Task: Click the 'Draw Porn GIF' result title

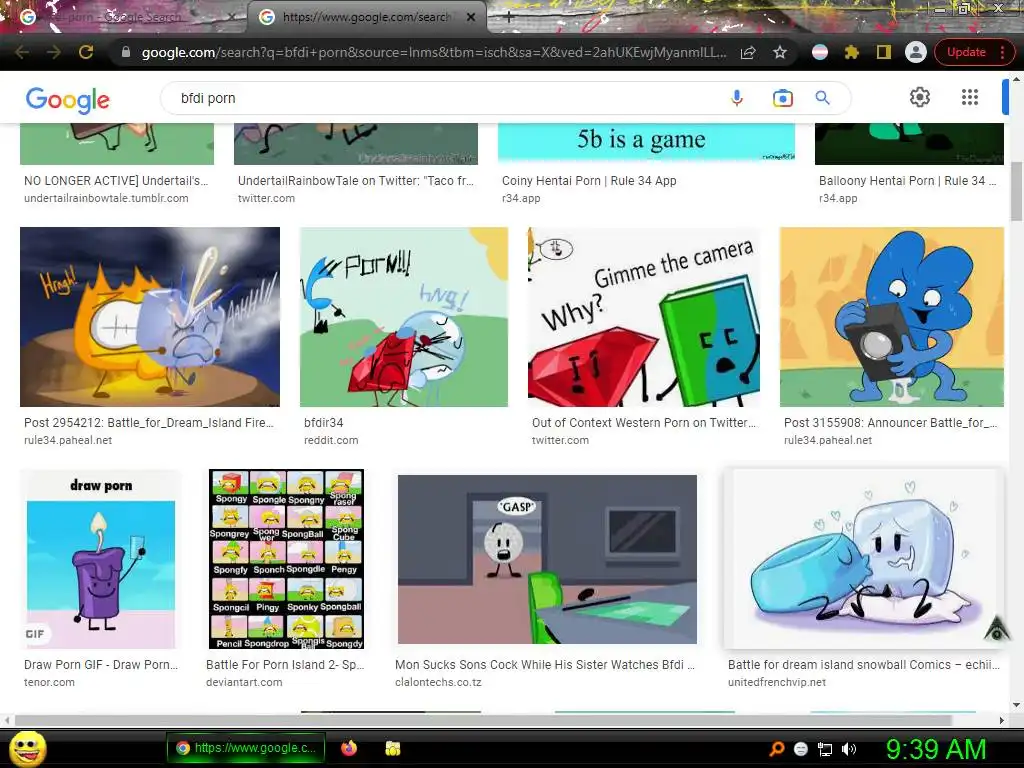Action: [101, 665]
